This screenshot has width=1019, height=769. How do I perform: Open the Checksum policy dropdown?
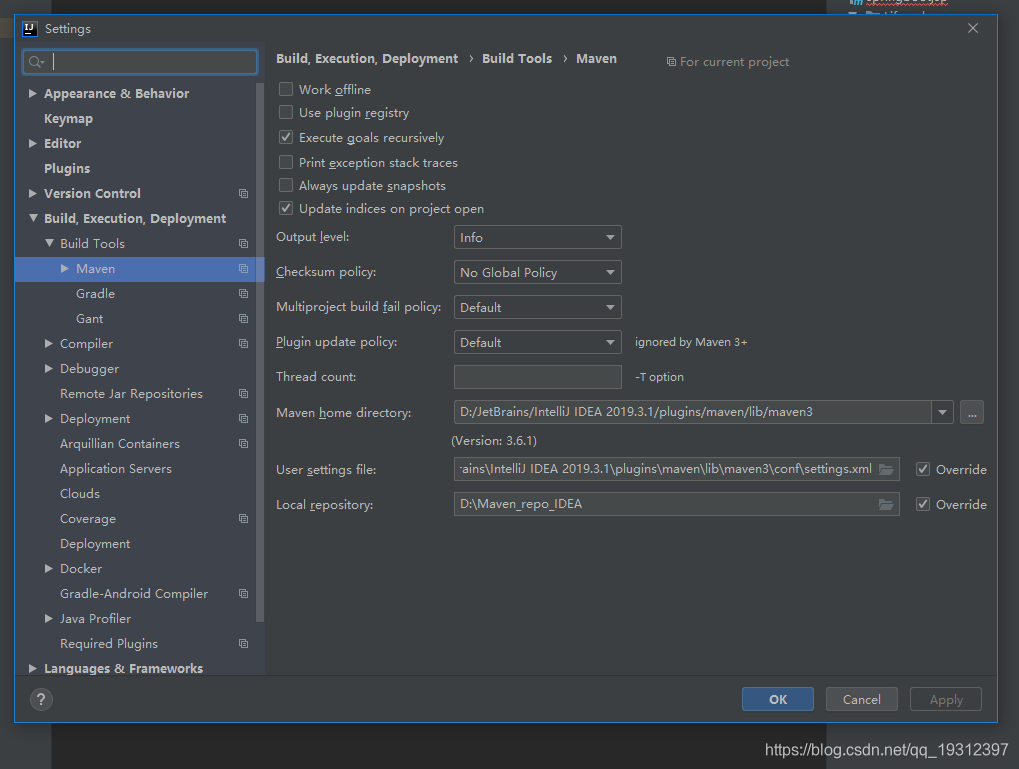(x=537, y=272)
